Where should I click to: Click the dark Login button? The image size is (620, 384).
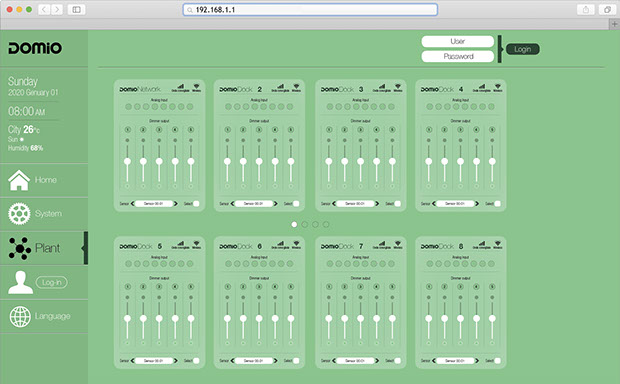tap(523, 49)
